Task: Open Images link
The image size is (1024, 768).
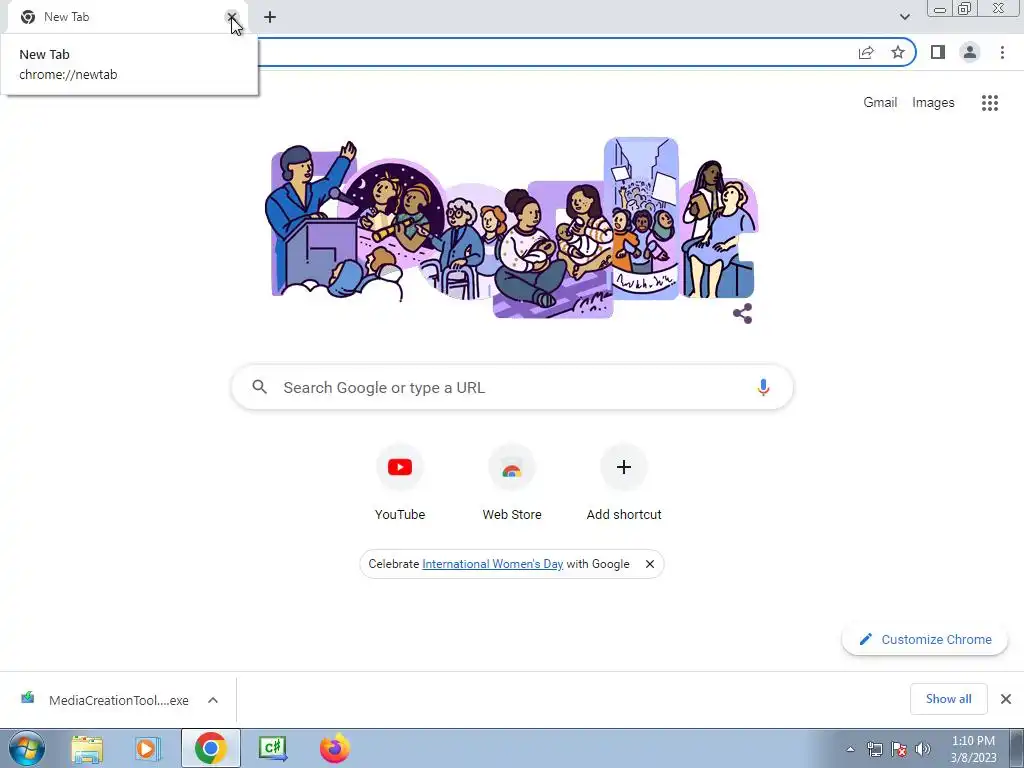Action: pos(933,103)
